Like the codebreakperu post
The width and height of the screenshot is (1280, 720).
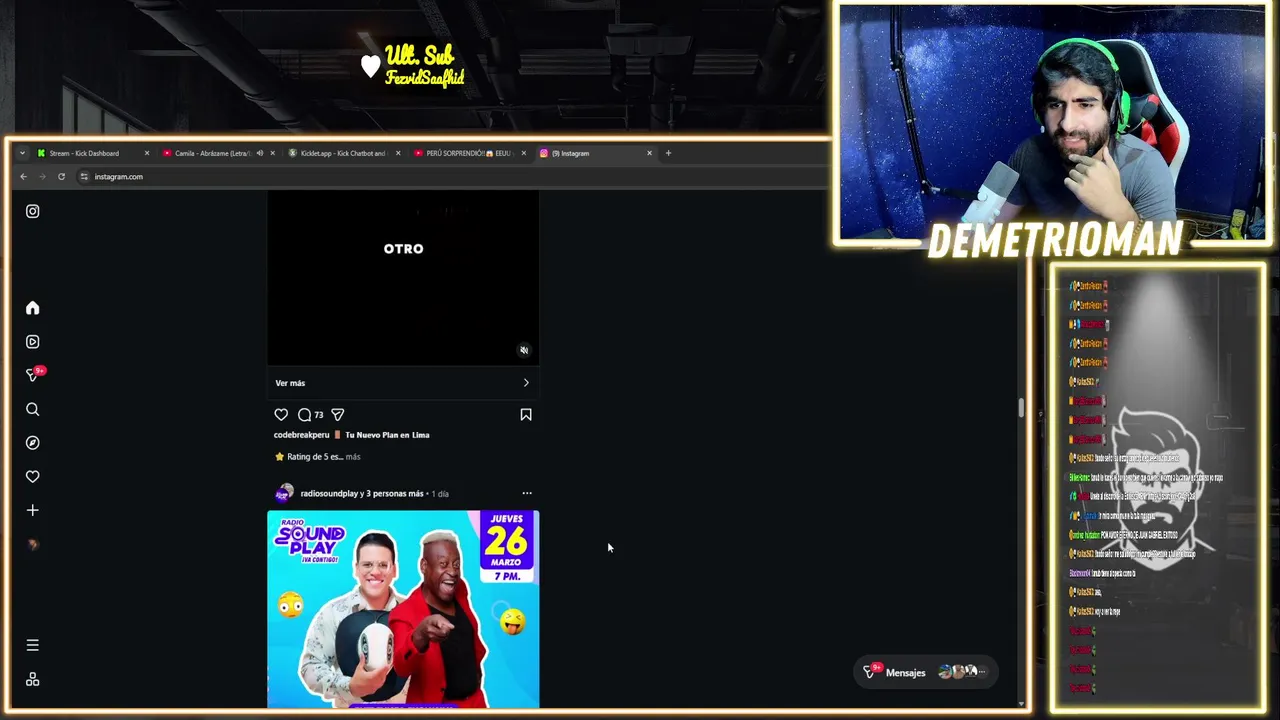pyautogui.click(x=281, y=414)
